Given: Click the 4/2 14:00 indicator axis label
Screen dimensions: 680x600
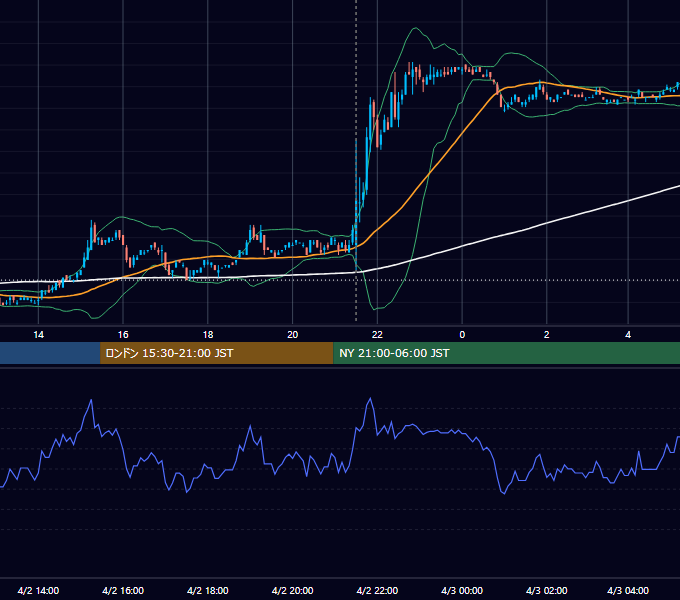Looking at the screenshot, I should pyautogui.click(x=38, y=590).
